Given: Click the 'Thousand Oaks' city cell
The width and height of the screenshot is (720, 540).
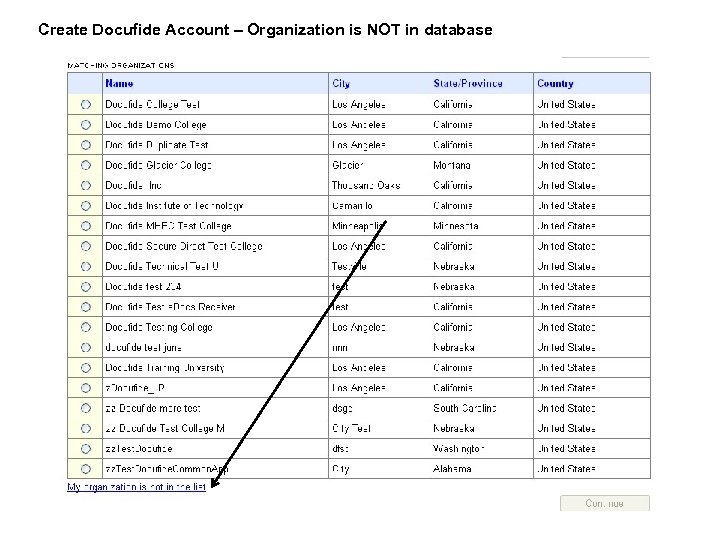Looking at the screenshot, I should click(x=366, y=186).
